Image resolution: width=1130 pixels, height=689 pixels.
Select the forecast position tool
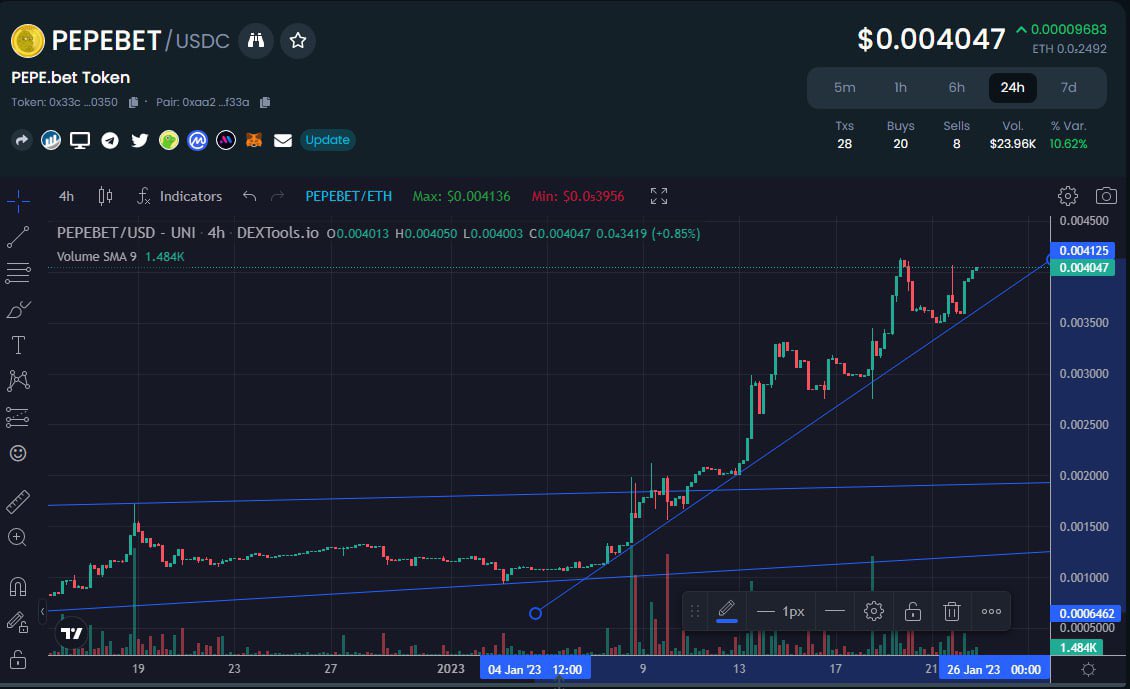coord(18,417)
